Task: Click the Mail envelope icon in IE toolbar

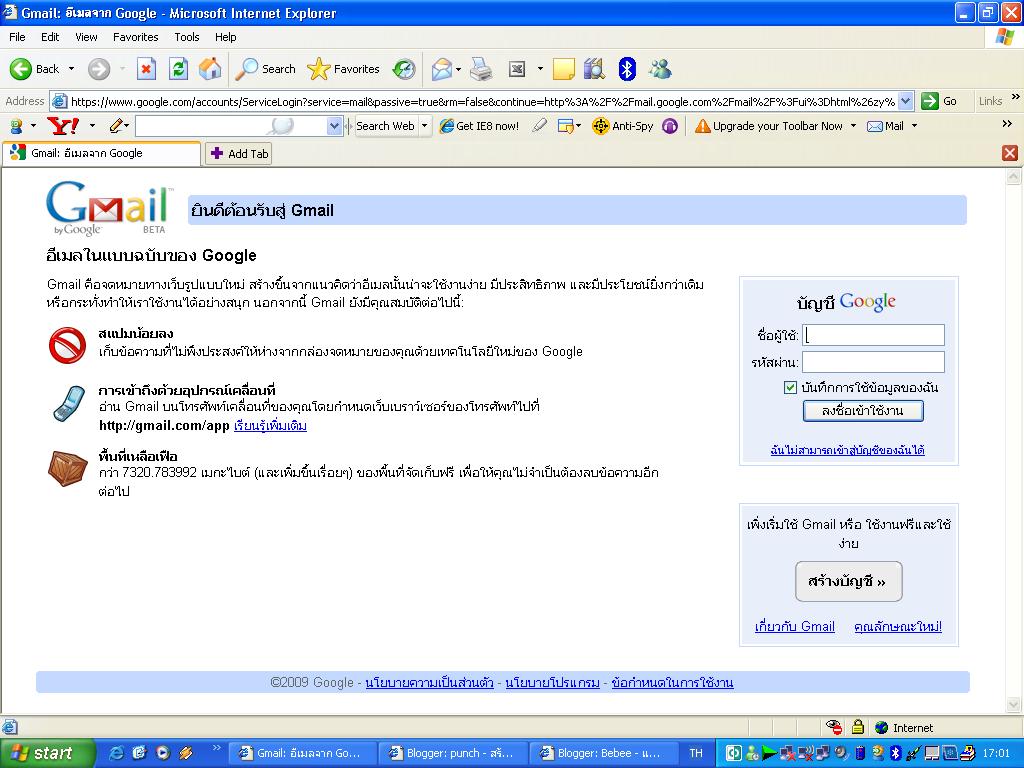Action: coord(441,69)
